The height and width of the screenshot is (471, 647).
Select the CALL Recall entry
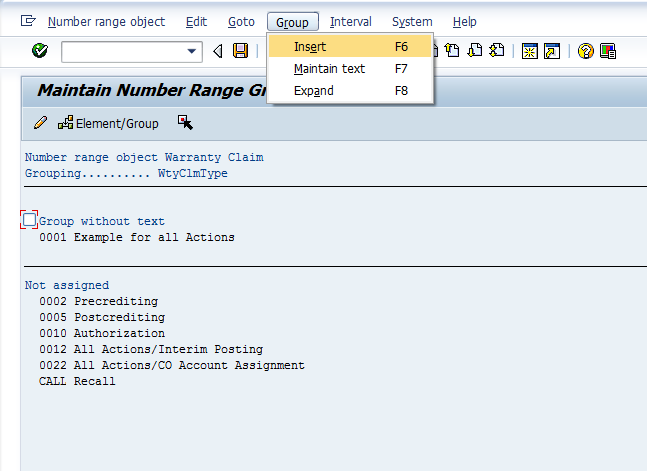pyautogui.click(x=77, y=381)
